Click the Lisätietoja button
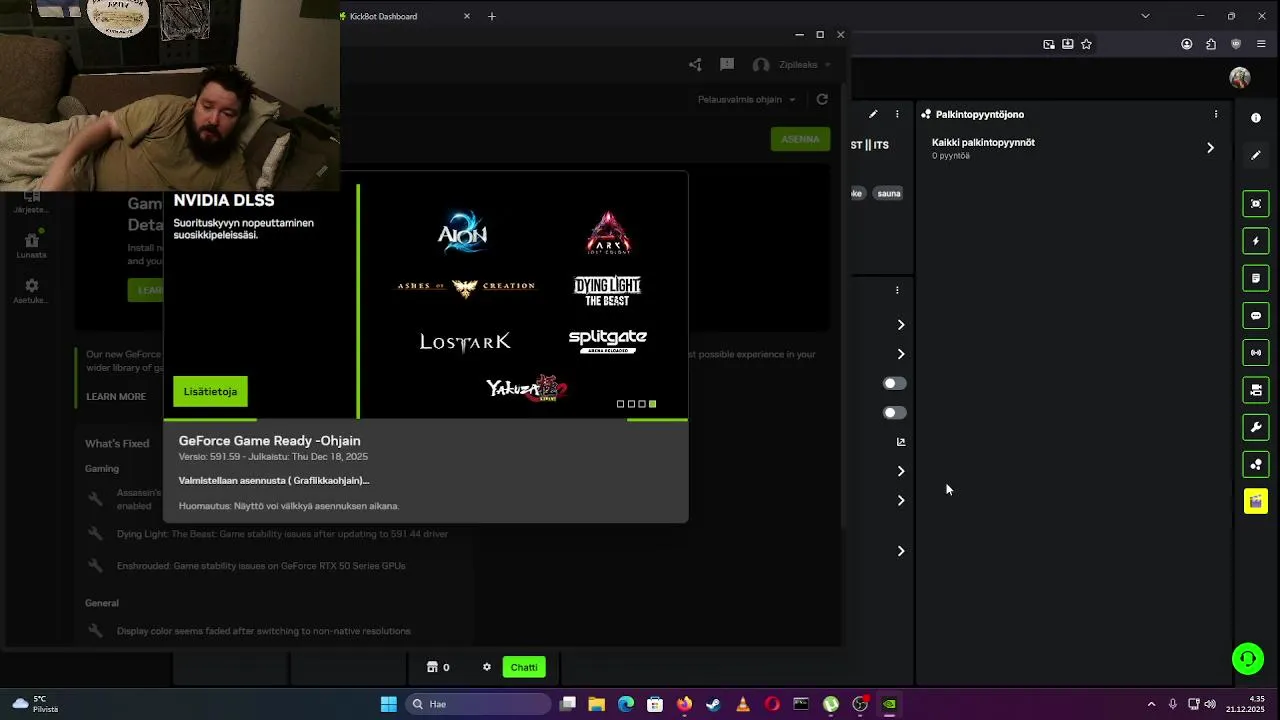 click(210, 392)
